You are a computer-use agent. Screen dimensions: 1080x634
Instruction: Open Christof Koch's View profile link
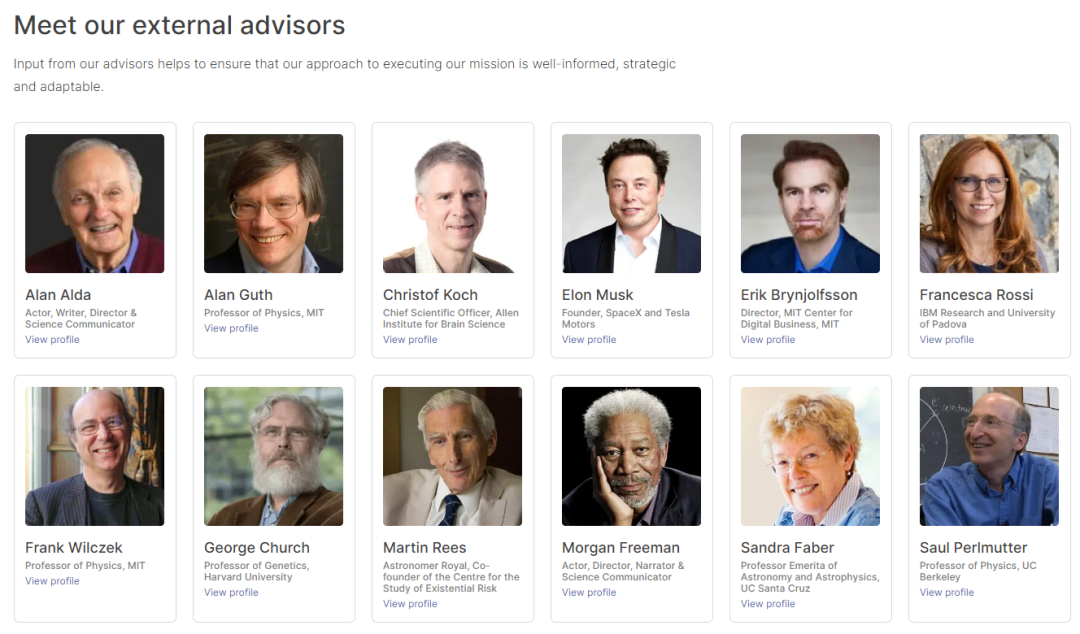click(x=410, y=340)
